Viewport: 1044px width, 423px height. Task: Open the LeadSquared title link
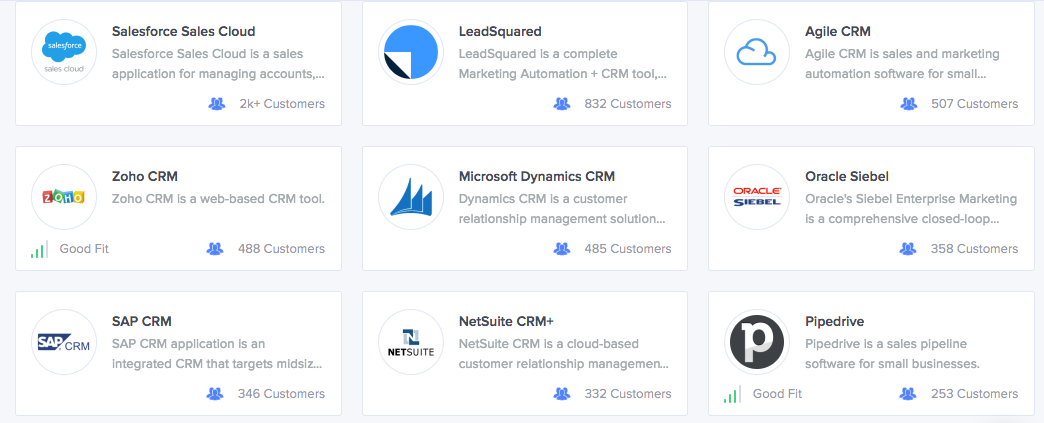[x=500, y=31]
